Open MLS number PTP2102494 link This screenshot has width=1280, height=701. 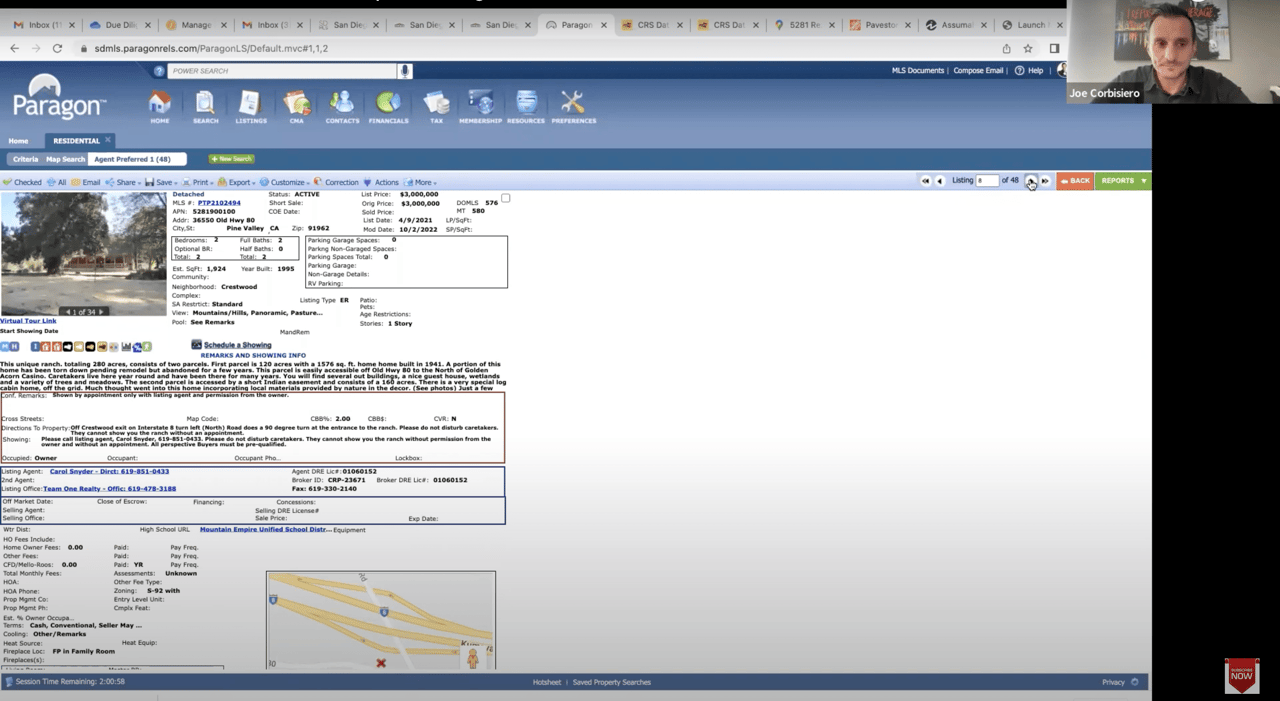[219, 203]
